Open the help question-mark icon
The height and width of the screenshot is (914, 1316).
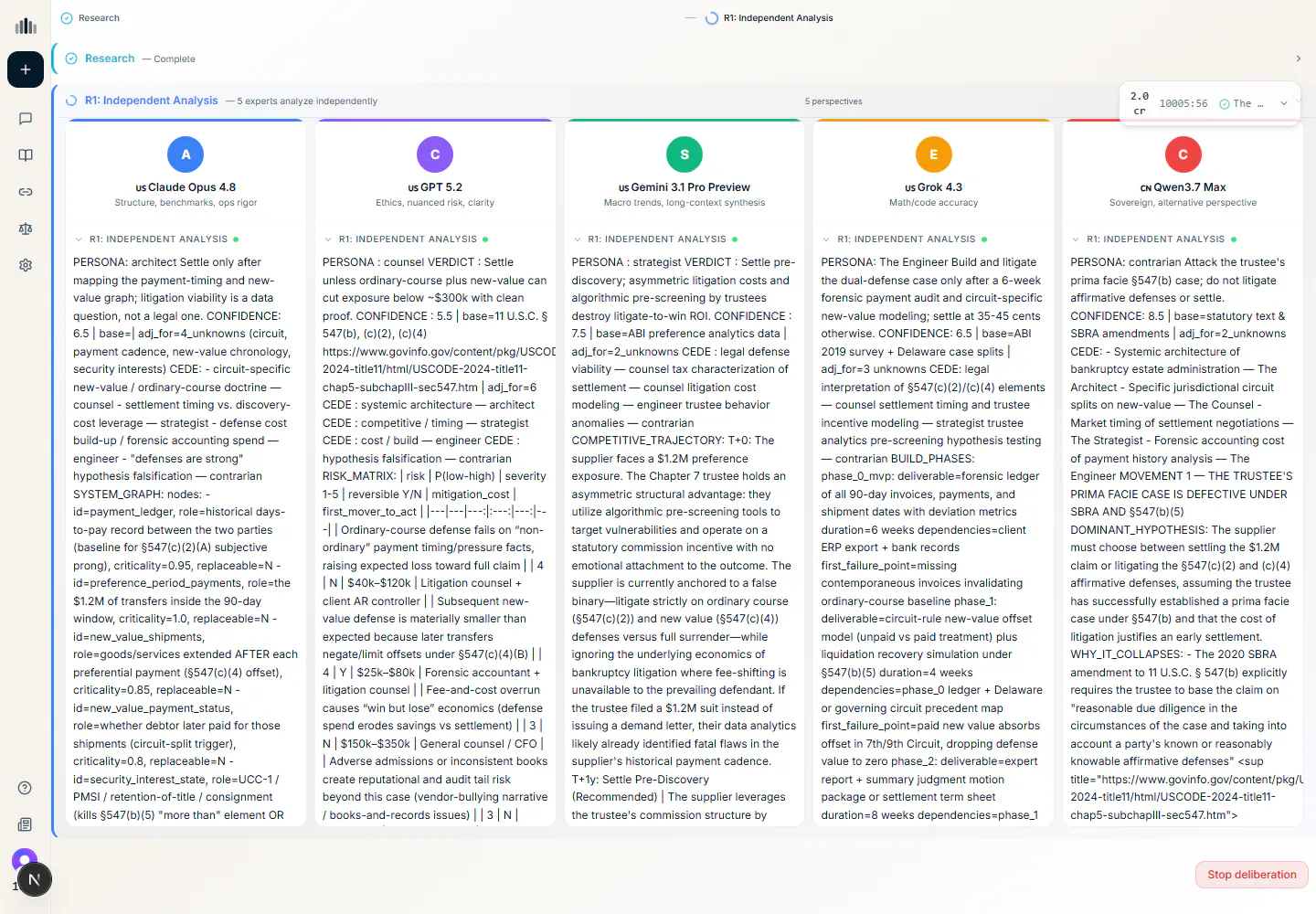click(x=26, y=788)
